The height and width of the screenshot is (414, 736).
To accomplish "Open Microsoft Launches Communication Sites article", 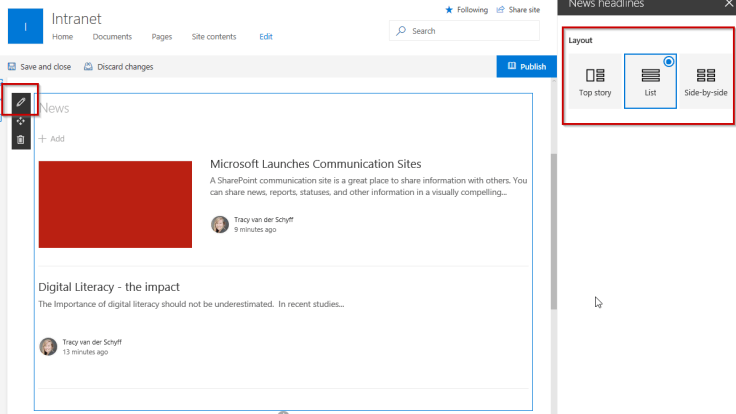I will coord(315,164).
